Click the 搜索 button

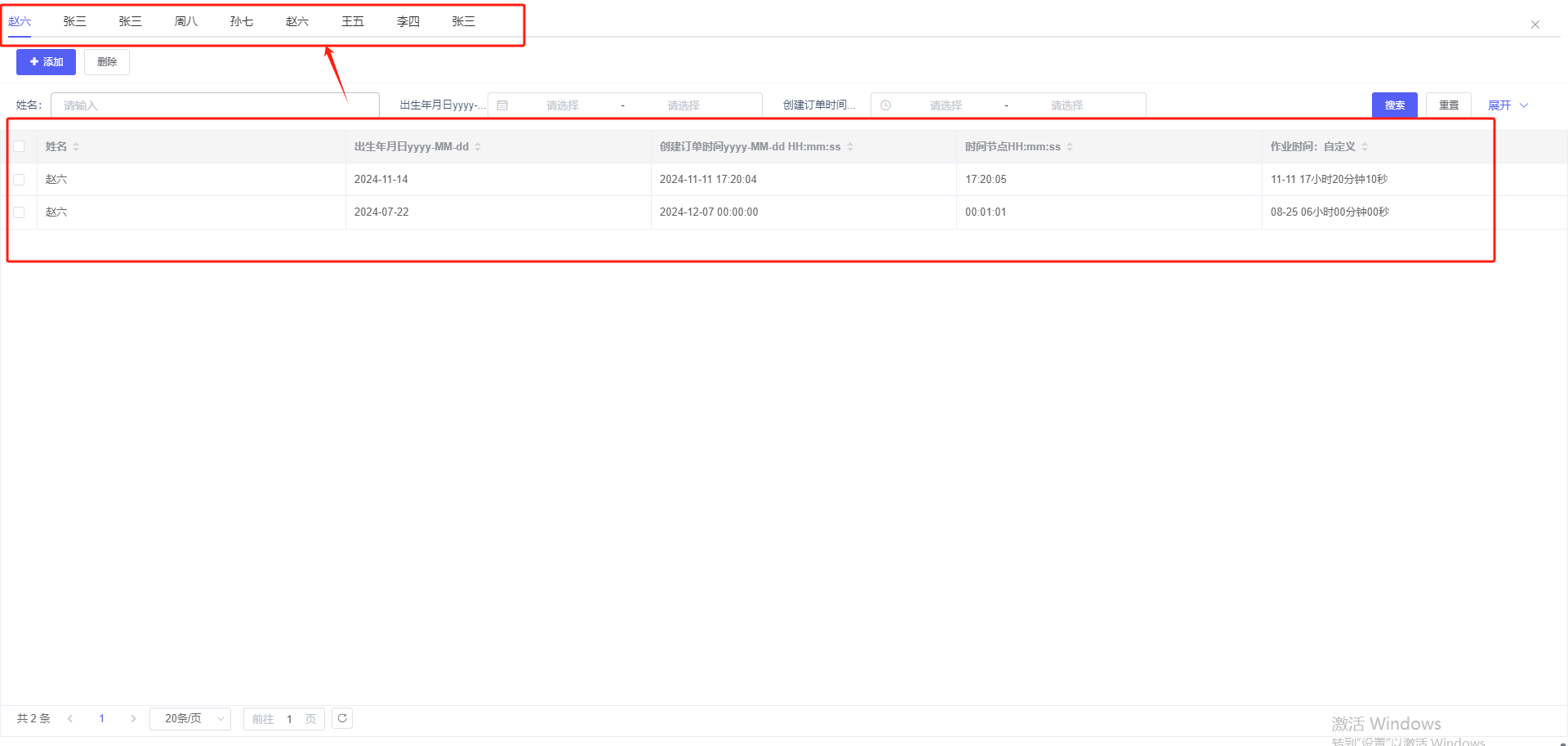click(x=1394, y=105)
